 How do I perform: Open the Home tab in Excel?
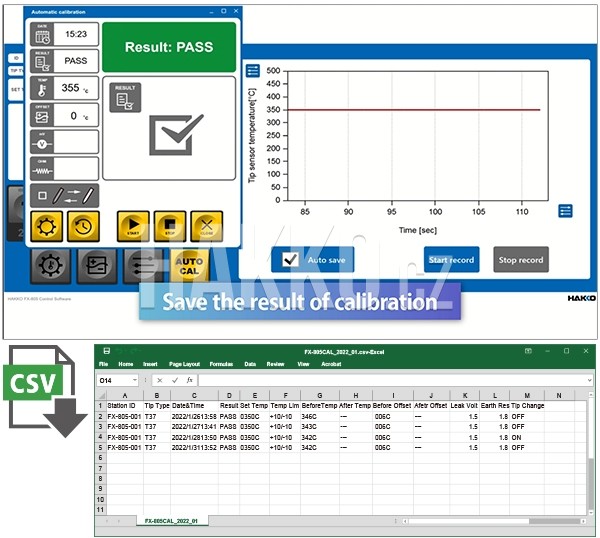[x=126, y=364]
